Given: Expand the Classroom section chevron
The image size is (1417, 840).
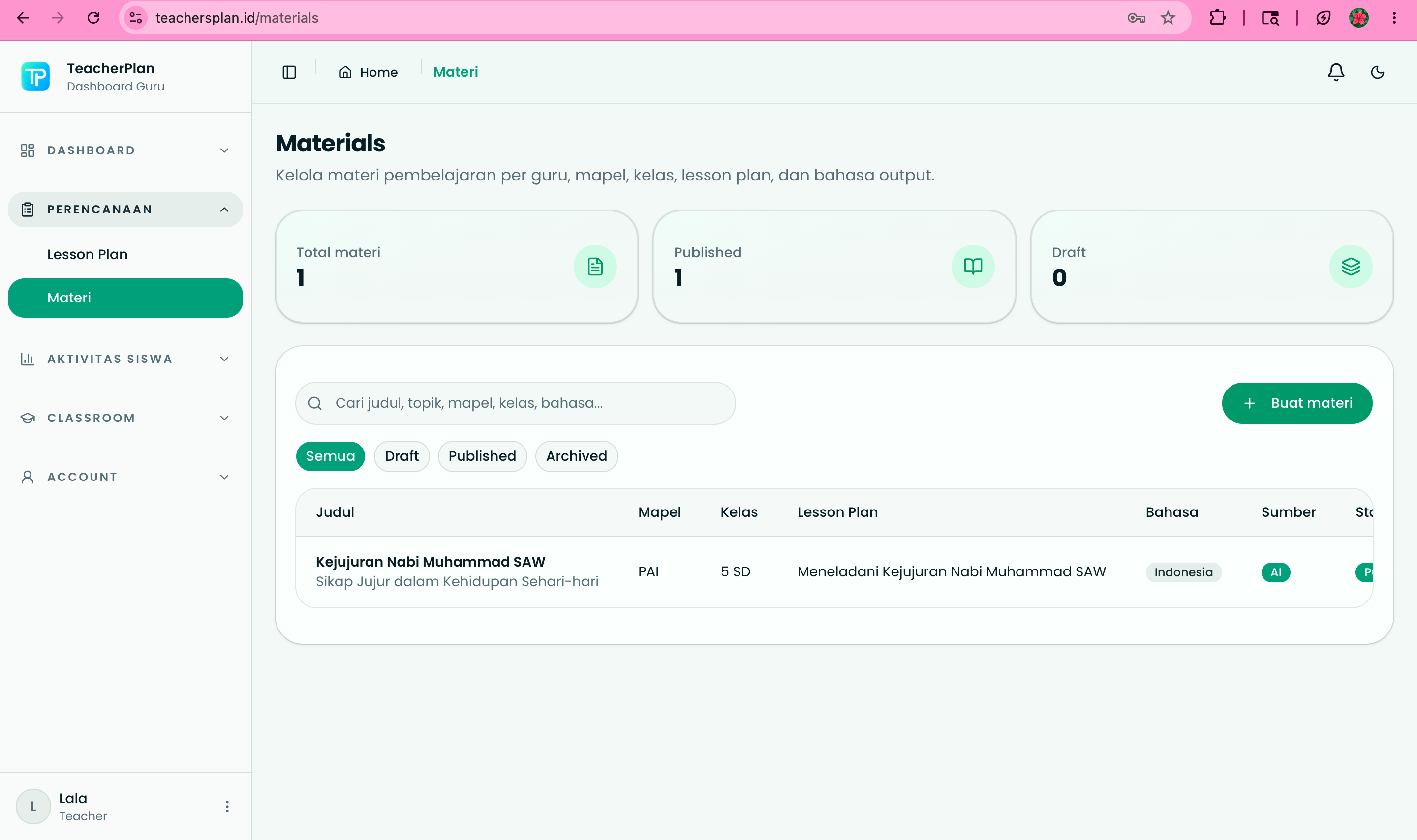Looking at the screenshot, I should tap(224, 418).
